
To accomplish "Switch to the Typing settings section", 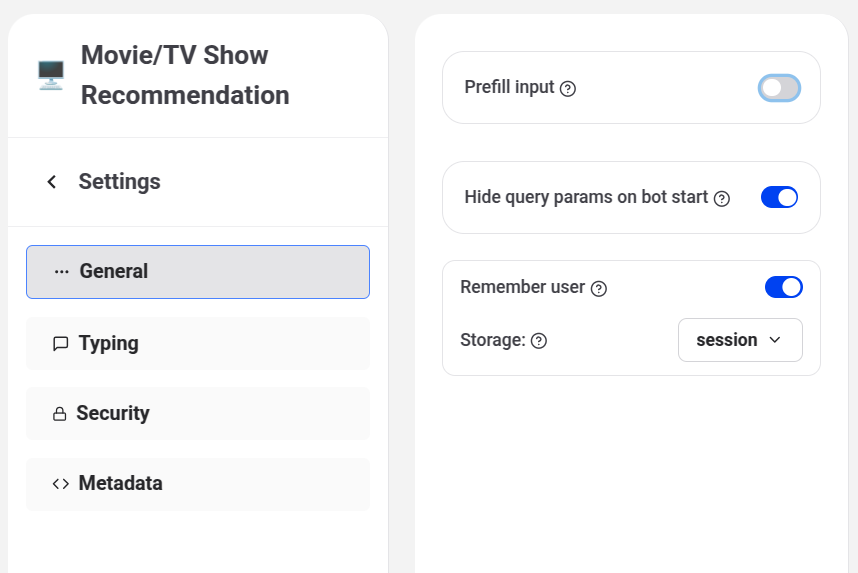I will 198,344.
